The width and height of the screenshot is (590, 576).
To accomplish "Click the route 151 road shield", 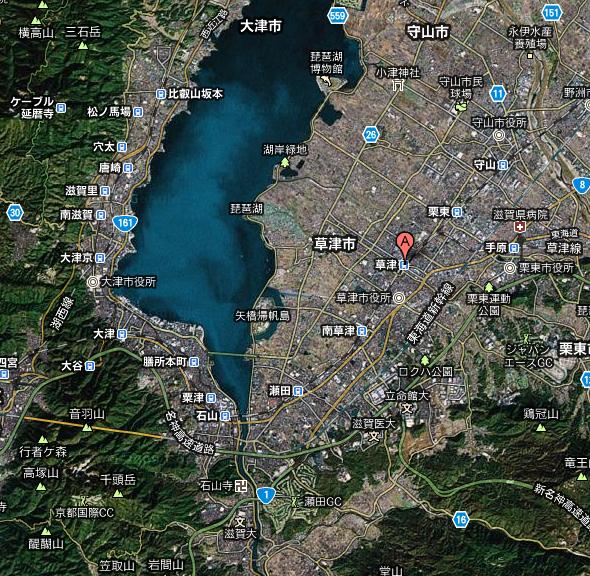I will click(552, 14).
